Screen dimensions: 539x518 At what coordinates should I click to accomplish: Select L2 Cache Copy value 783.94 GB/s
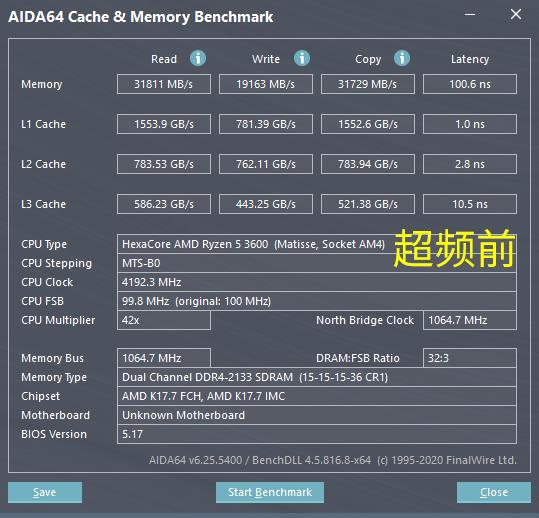pos(368,164)
